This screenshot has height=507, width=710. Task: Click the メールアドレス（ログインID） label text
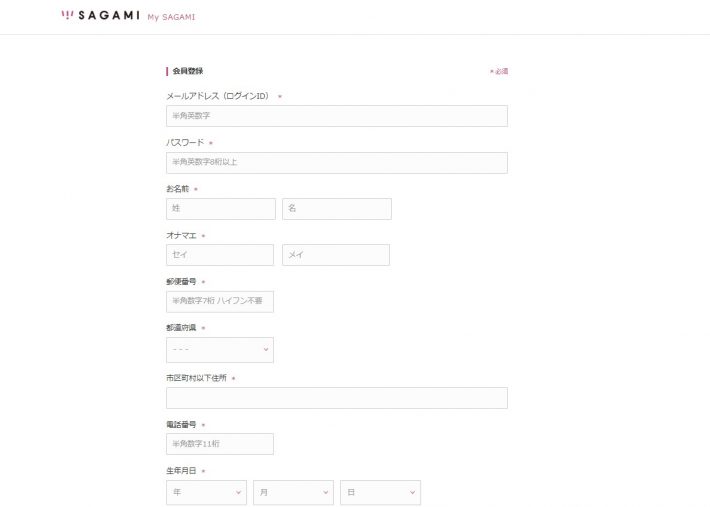(x=218, y=96)
